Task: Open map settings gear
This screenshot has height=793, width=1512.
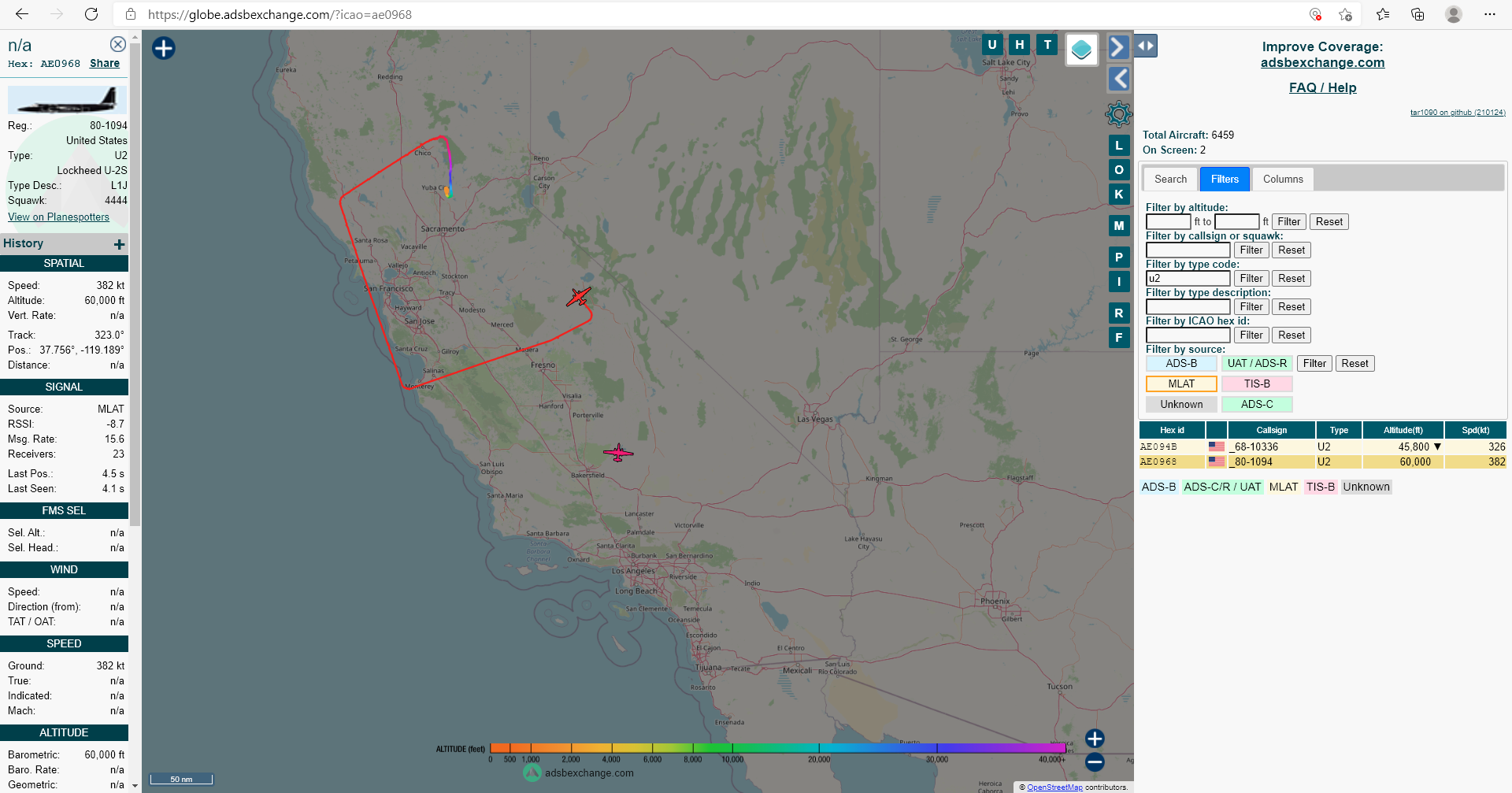Action: coord(1118,114)
